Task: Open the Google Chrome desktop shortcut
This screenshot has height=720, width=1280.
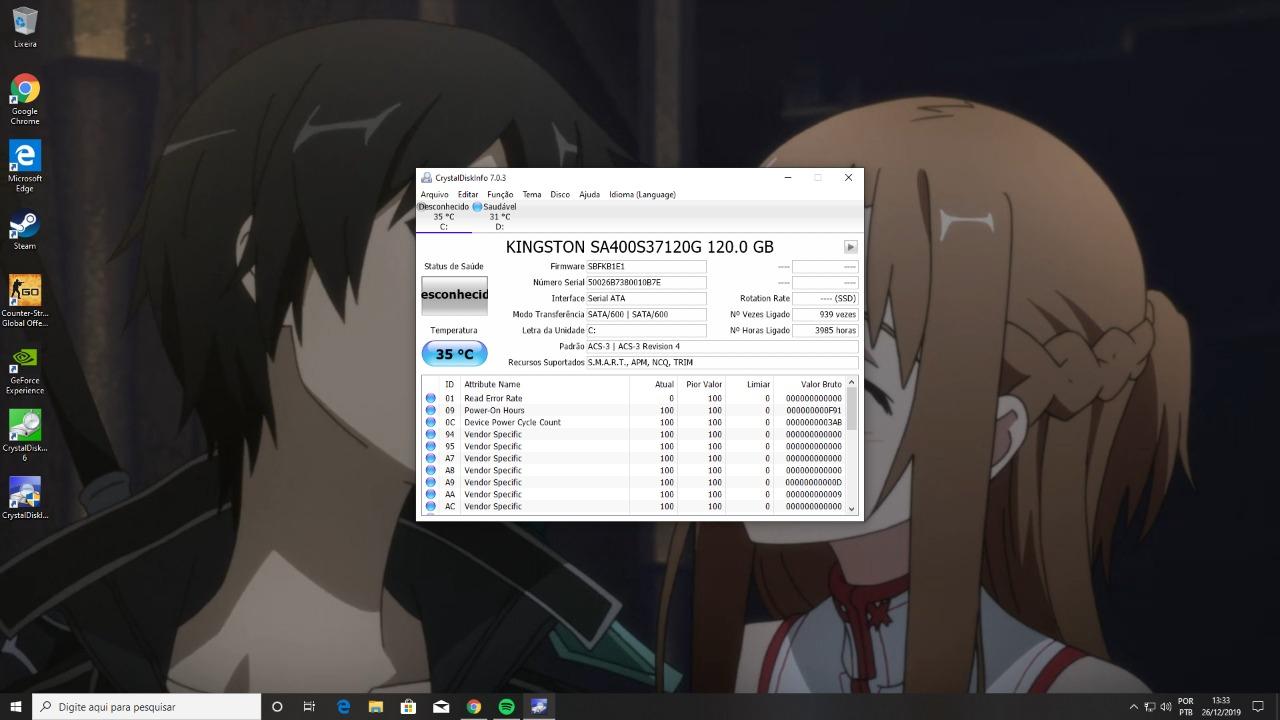Action: click(25, 99)
